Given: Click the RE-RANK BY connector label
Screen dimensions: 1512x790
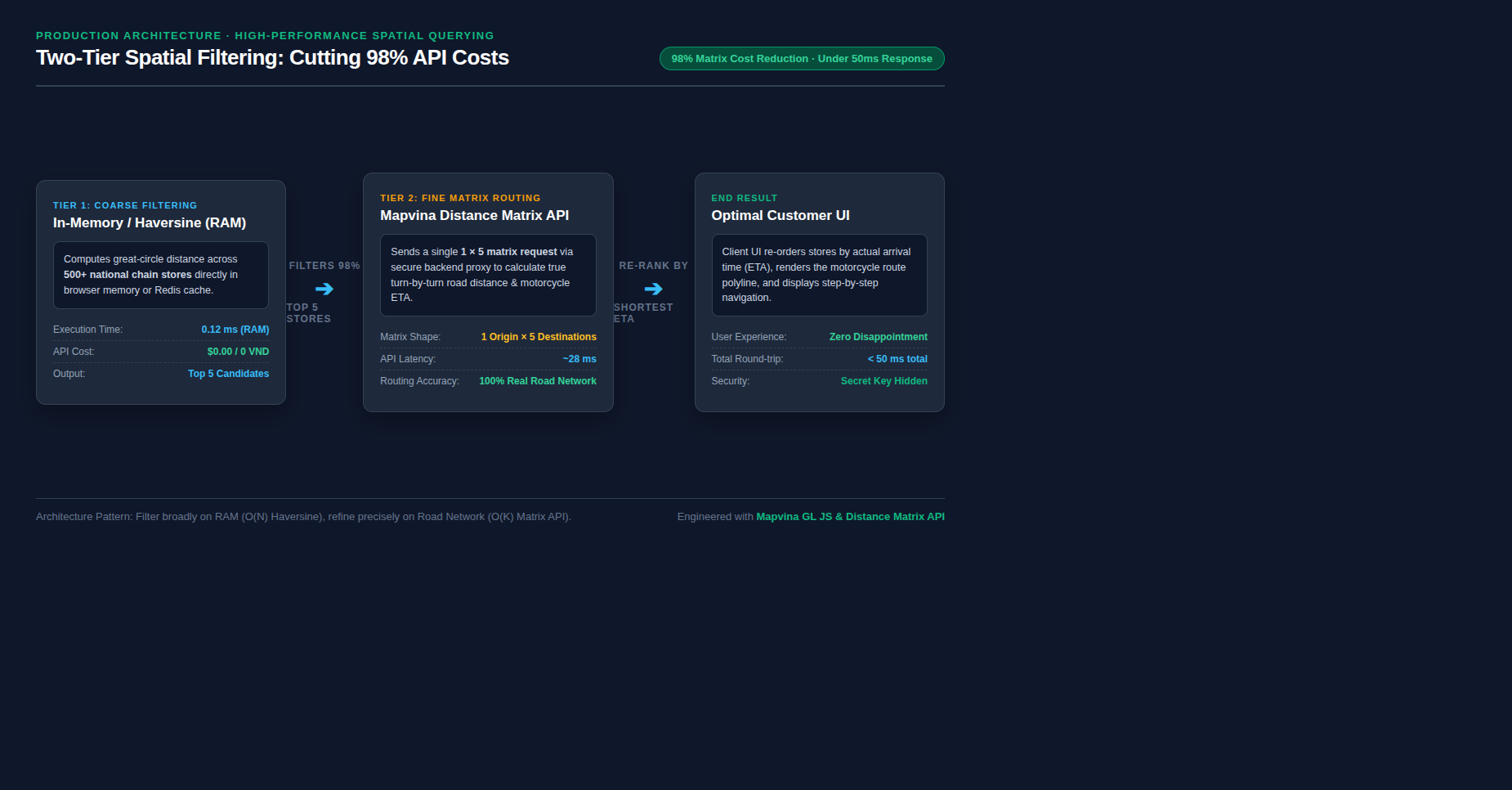Looking at the screenshot, I should click(x=654, y=266).
